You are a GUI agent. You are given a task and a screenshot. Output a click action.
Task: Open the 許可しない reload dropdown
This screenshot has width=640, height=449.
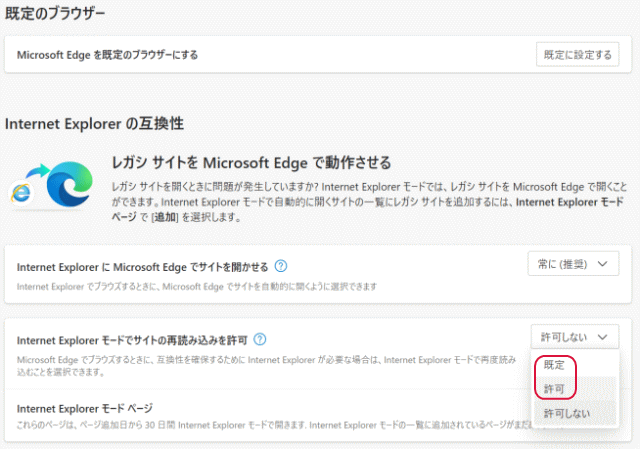575,337
